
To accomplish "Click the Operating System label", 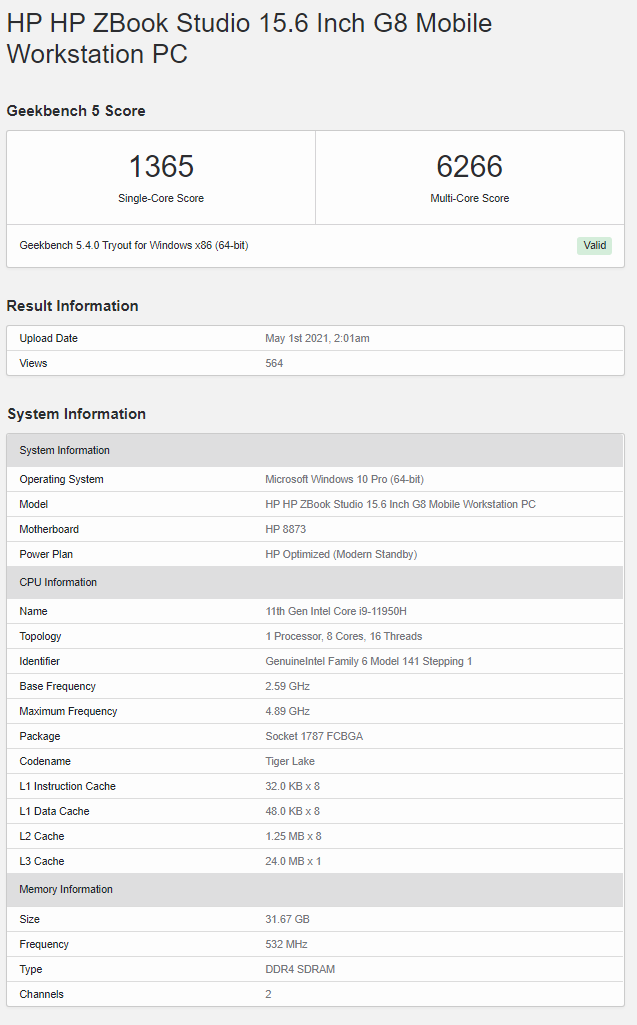I will click(x=61, y=479).
